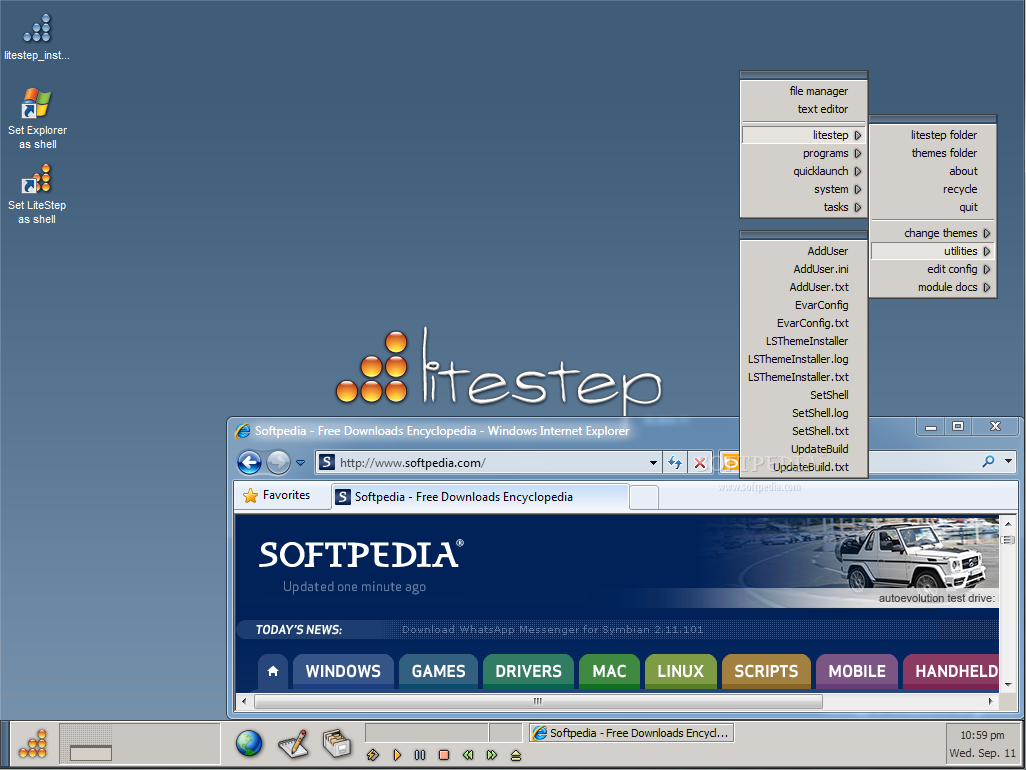This screenshot has width=1026, height=770.
Task: Click the forward arrow in Internet Explorer
Action: tap(278, 463)
